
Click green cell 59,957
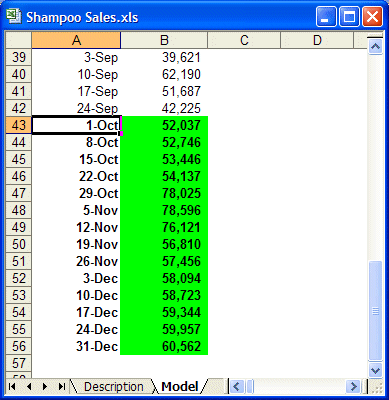click(x=164, y=329)
